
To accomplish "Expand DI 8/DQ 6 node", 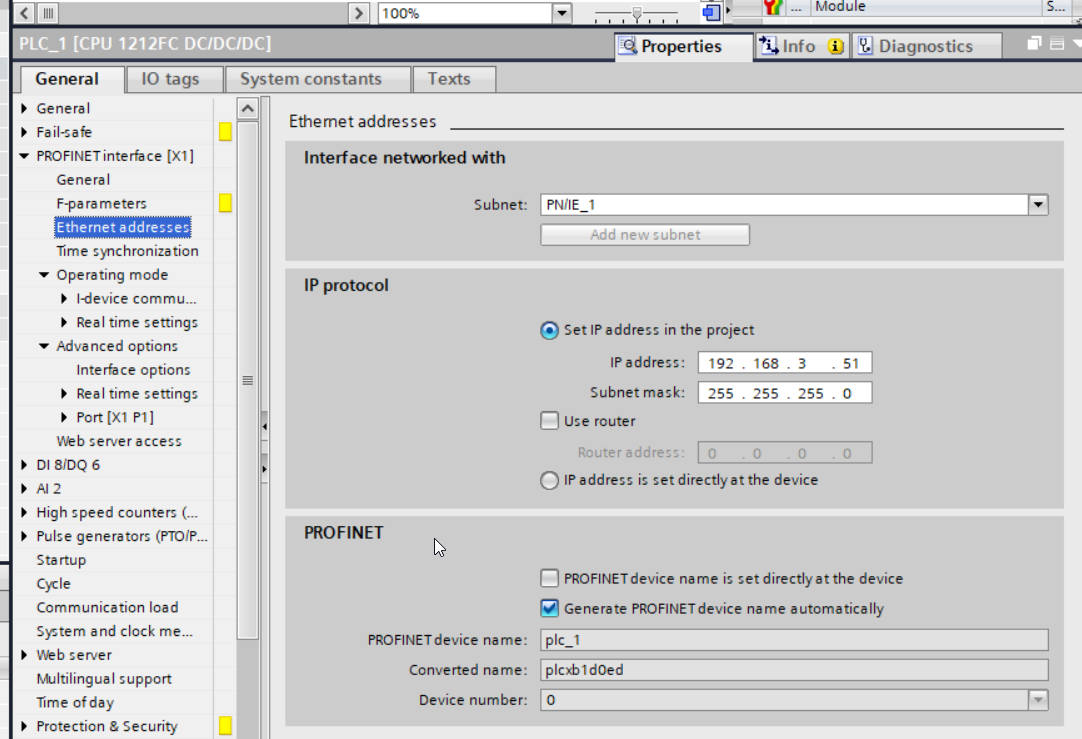I will coord(25,465).
